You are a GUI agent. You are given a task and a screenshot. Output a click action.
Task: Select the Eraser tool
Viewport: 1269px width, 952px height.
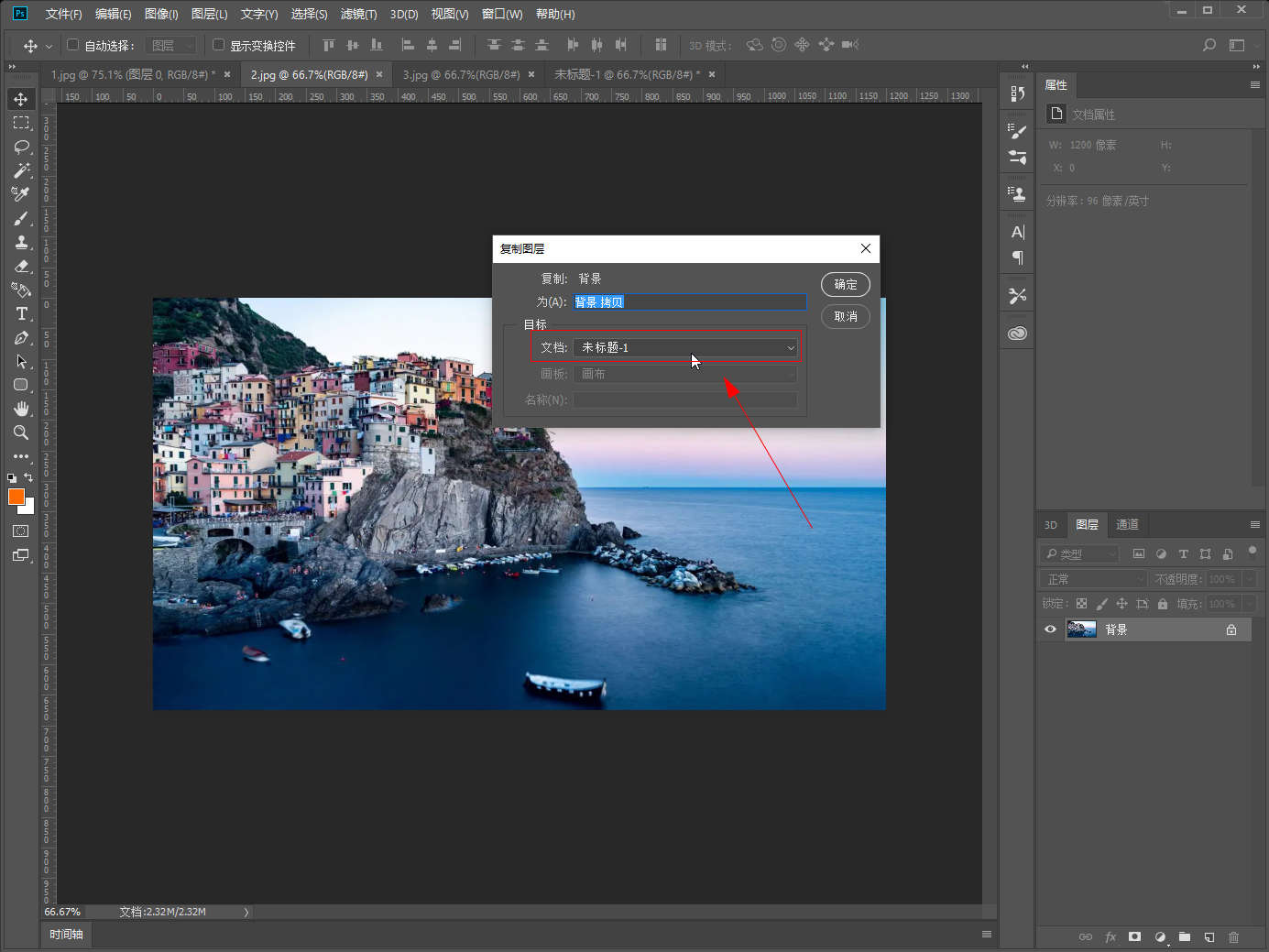click(21, 266)
